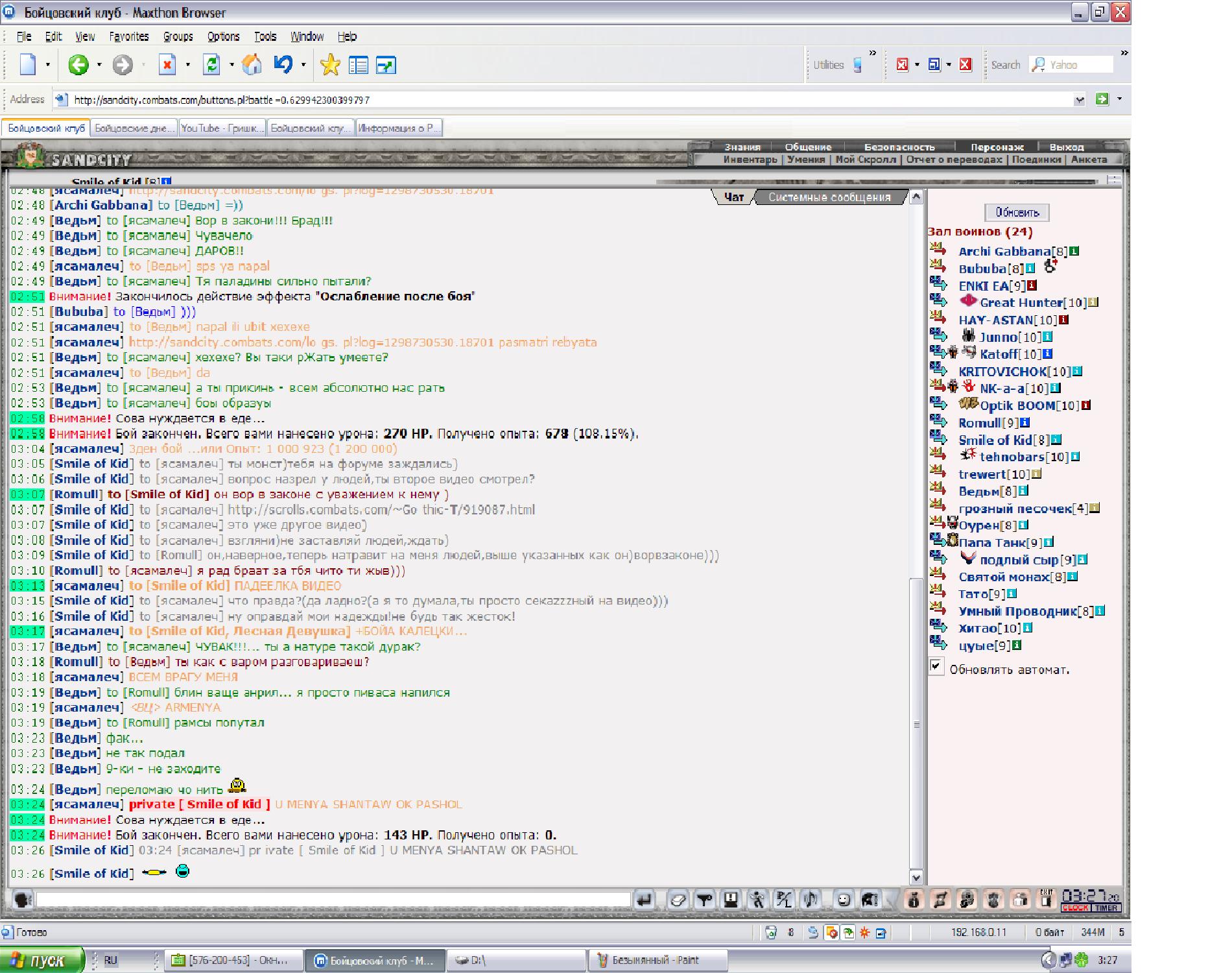This screenshot has width=1232, height=973.
Task: Open the Favorites menu
Action: 129,36
